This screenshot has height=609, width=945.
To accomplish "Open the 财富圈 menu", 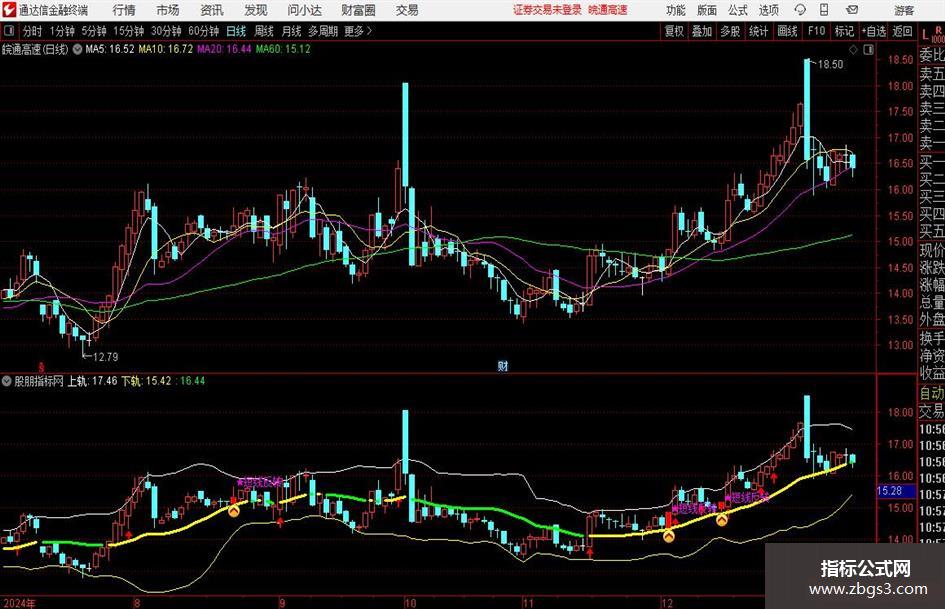I will tap(358, 10).
